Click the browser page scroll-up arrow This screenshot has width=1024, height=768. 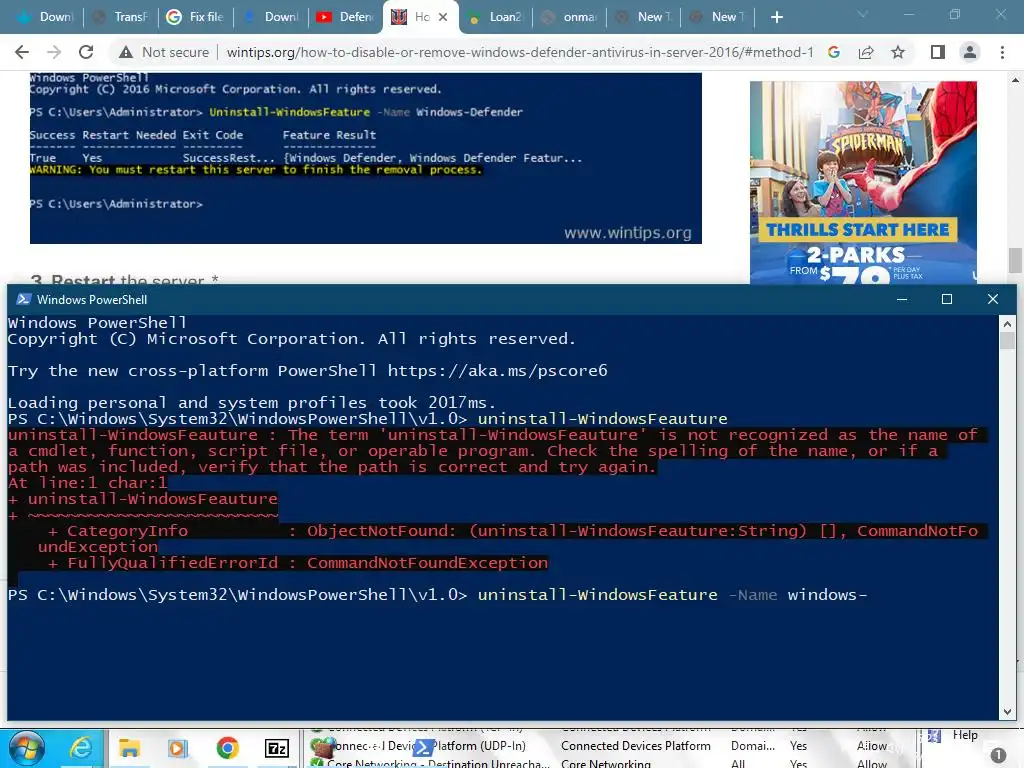tap(1015, 80)
